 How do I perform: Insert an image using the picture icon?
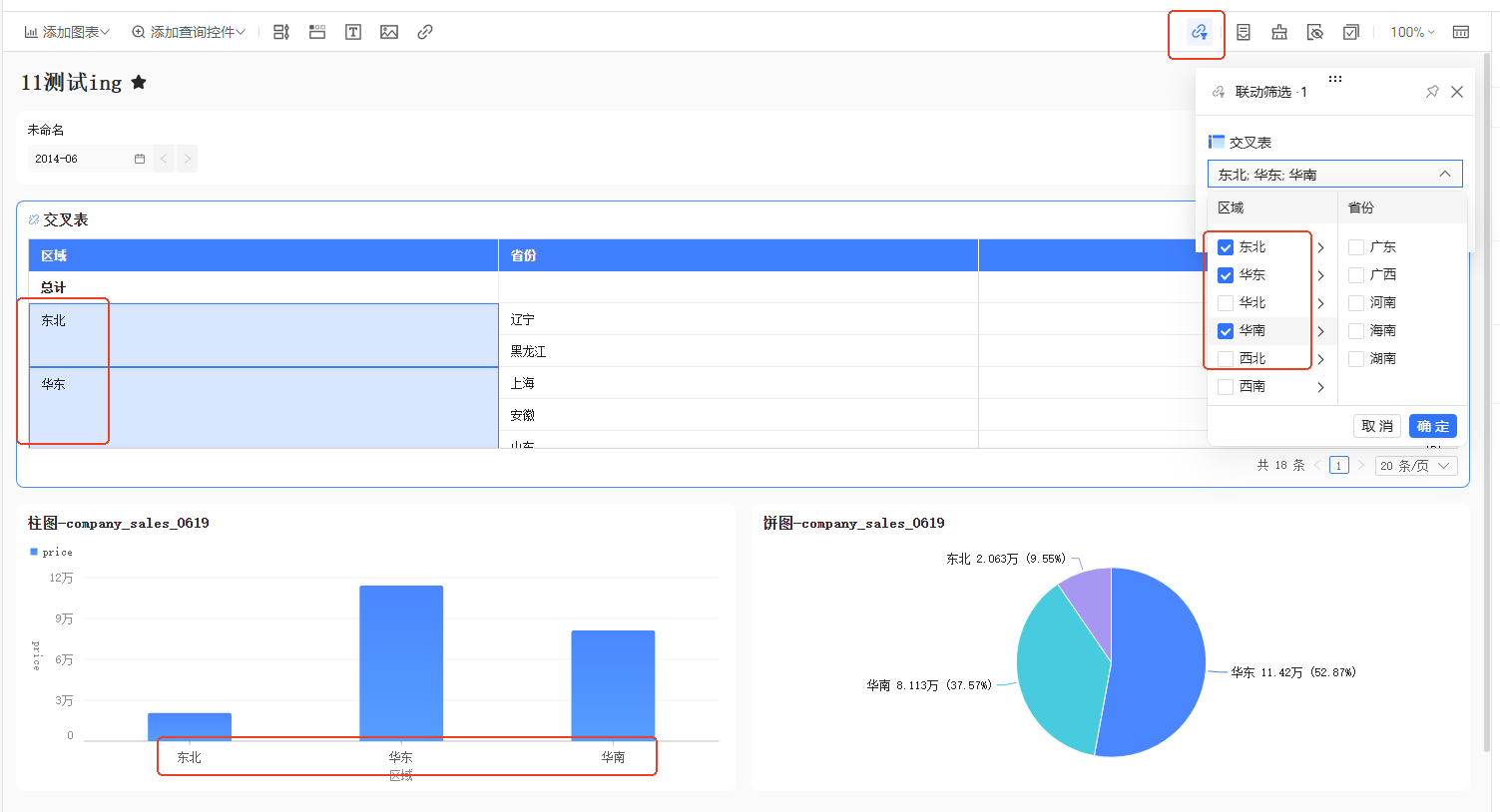(x=389, y=32)
